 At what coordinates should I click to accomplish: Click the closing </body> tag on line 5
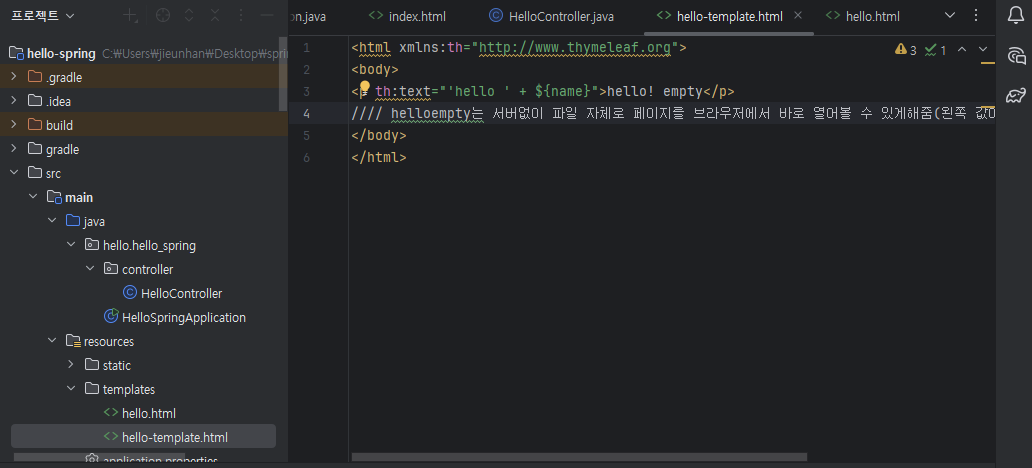[379, 135]
